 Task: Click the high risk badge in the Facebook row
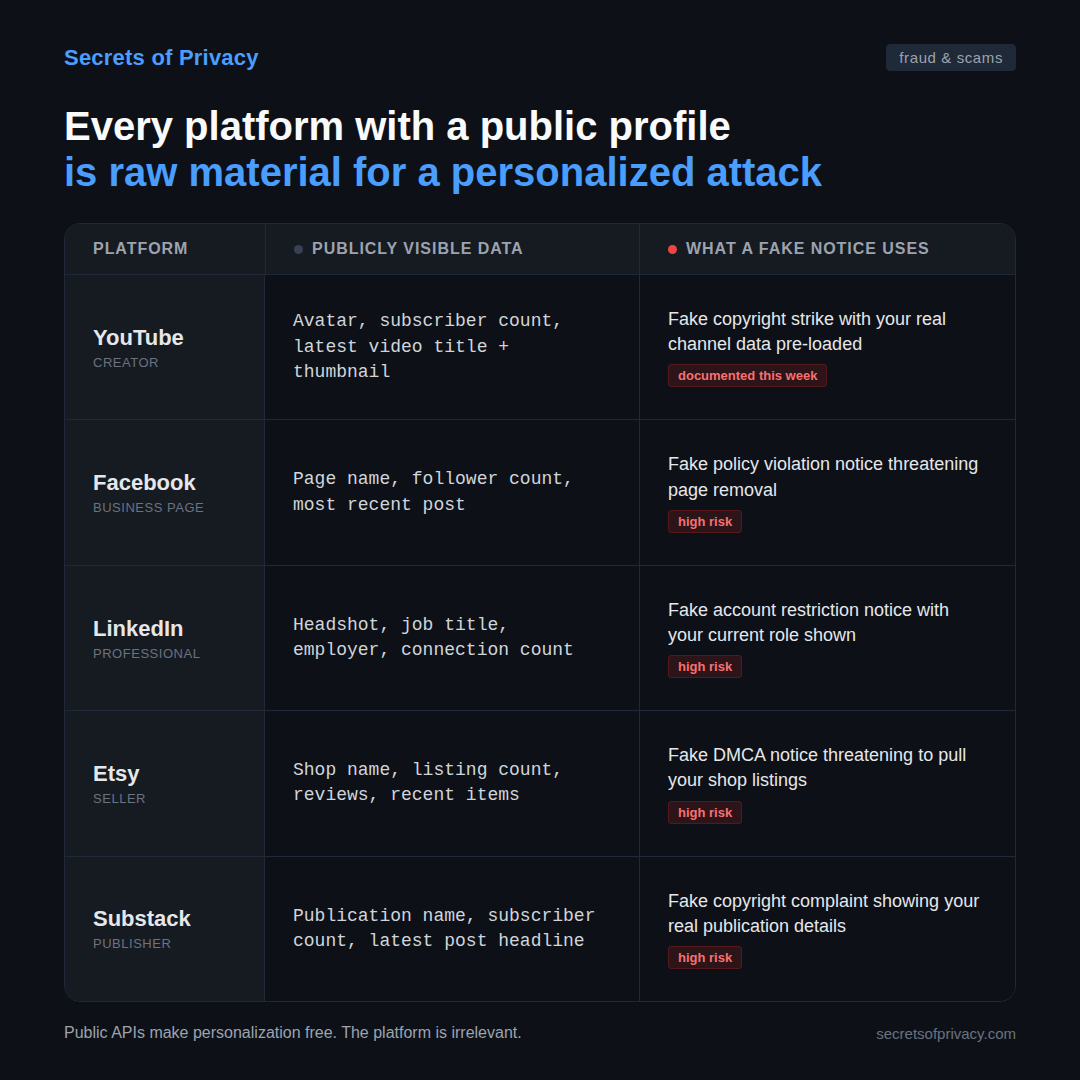tap(705, 521)
